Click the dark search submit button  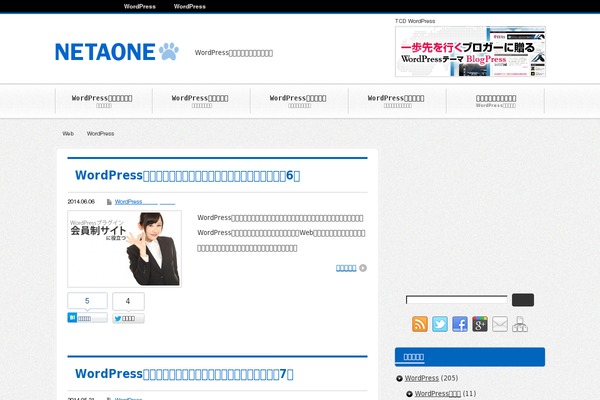[x=523, y=300]
